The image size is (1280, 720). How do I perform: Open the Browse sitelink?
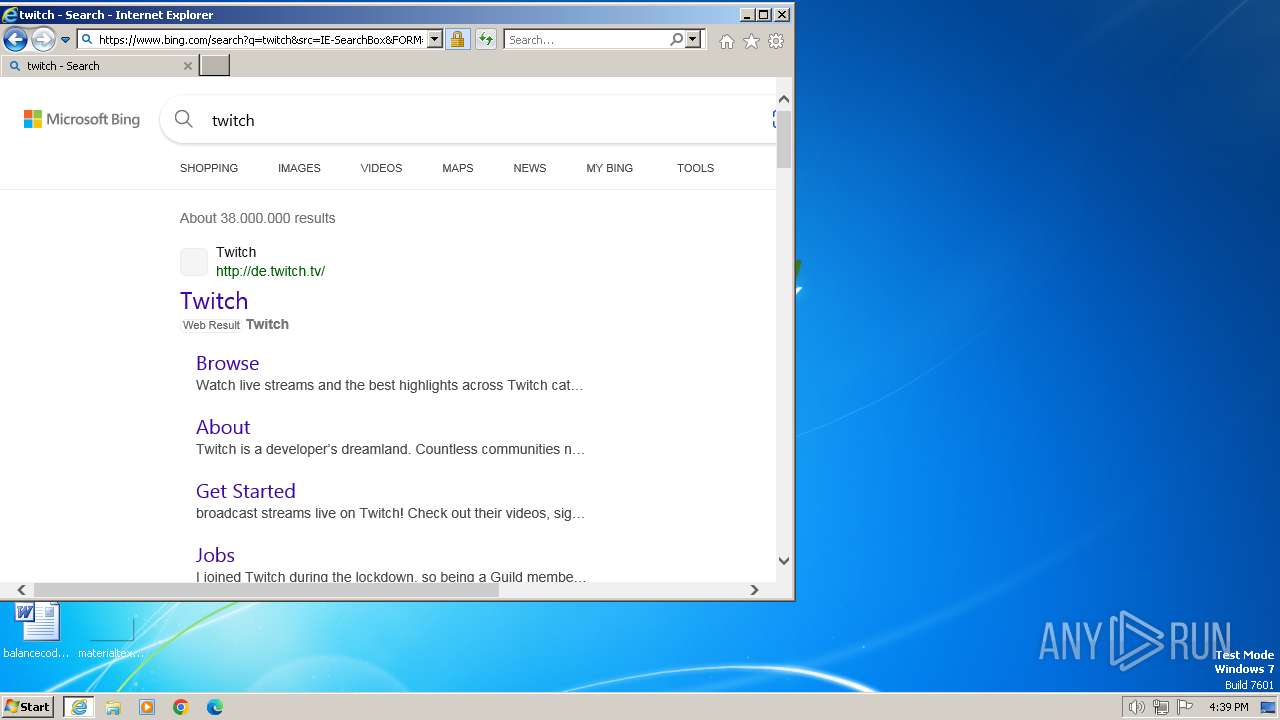227,363
